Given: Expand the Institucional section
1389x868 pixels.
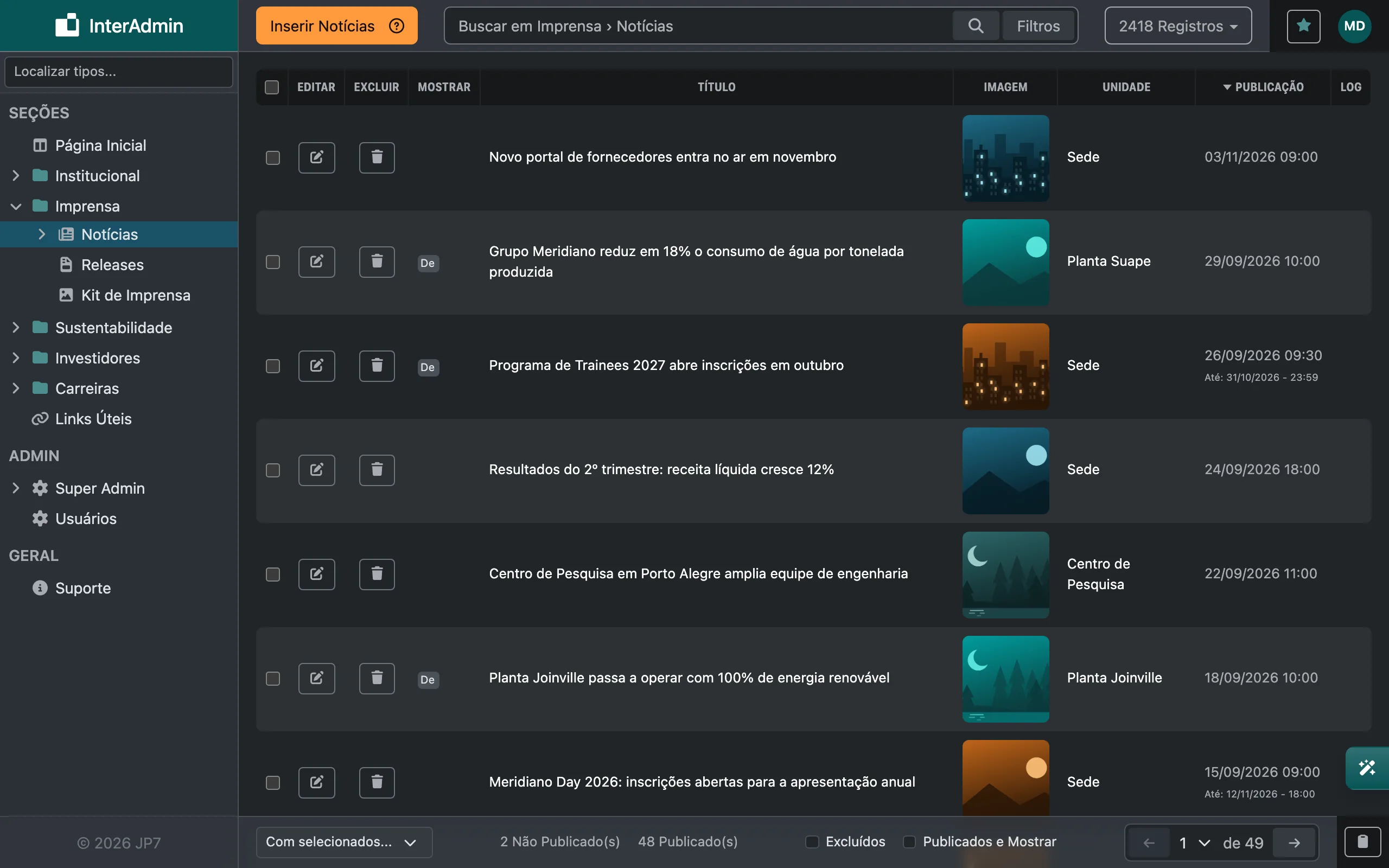Looking at the screenshot, I should click(x=16, y=176).
